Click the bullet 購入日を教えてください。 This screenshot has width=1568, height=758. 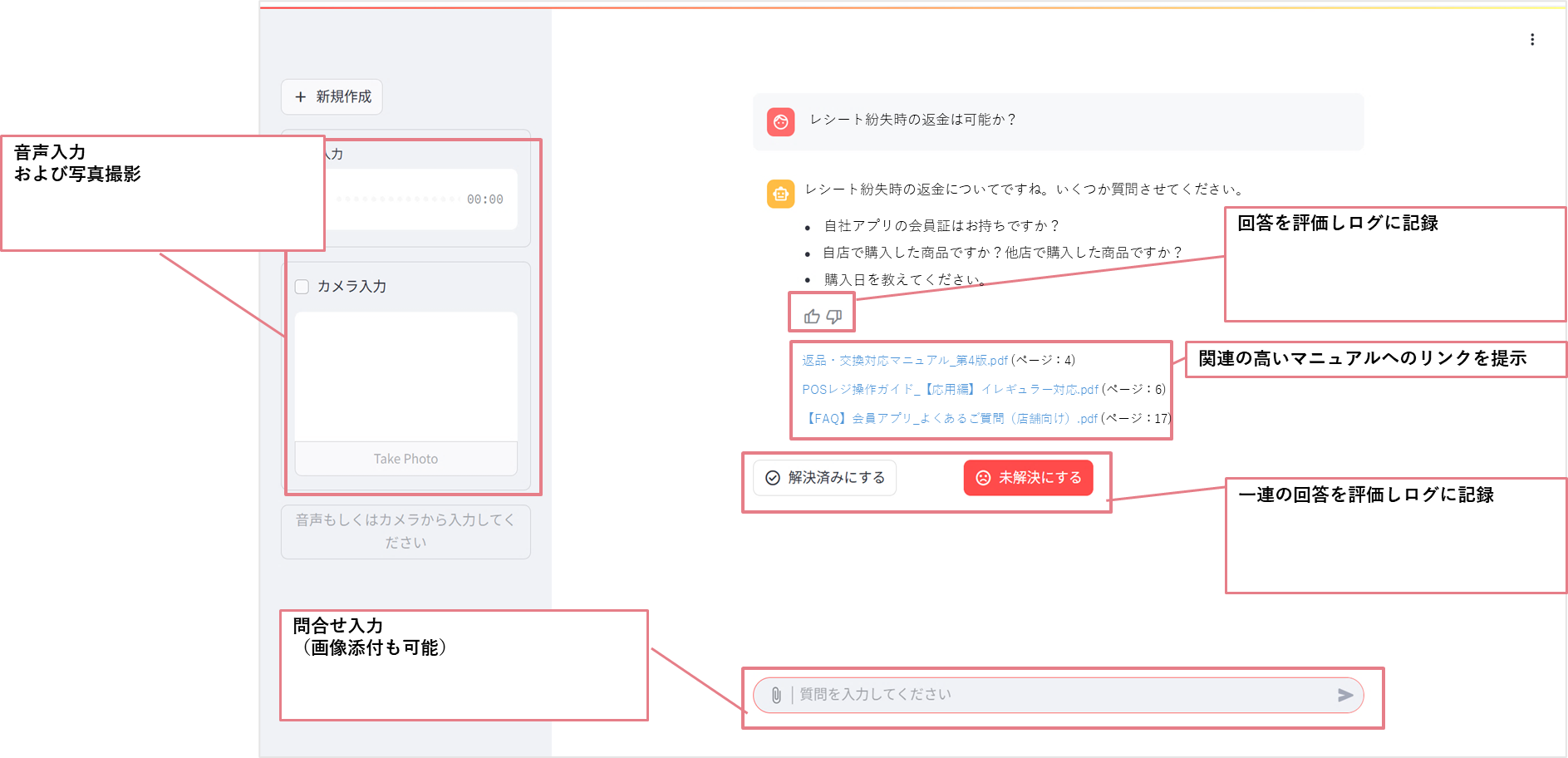[904, 280]
